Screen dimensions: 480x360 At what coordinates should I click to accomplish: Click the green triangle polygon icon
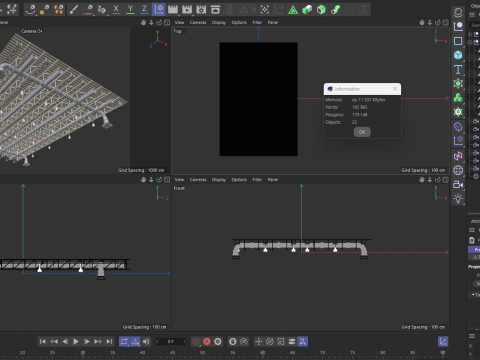(293, 10)
